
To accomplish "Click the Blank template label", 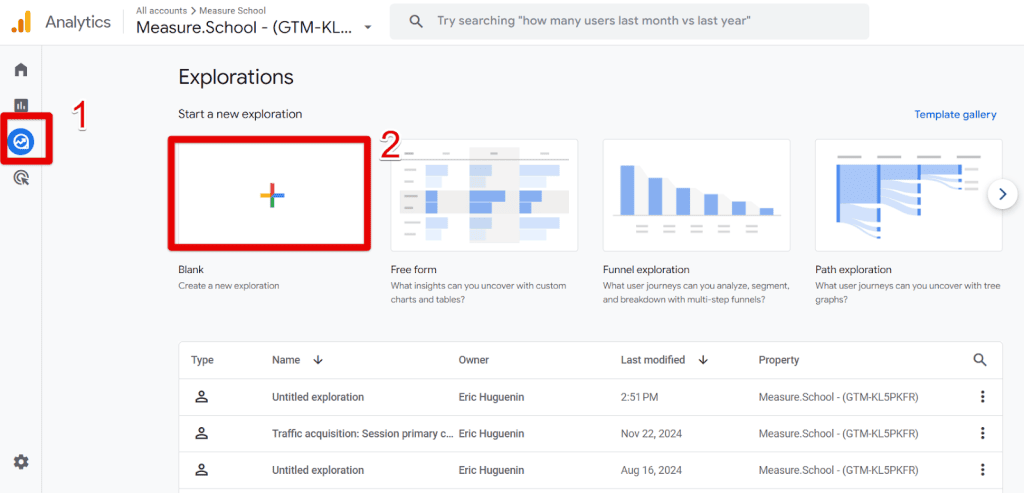I will point(191,269).
